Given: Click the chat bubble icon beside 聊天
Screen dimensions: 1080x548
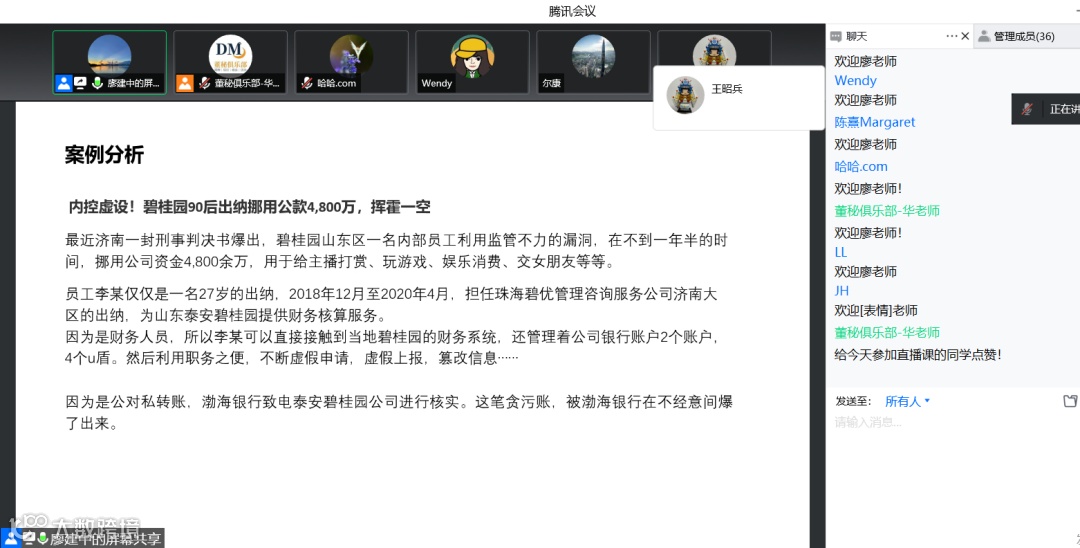Looking at the screenshot, I should point(836,36).
